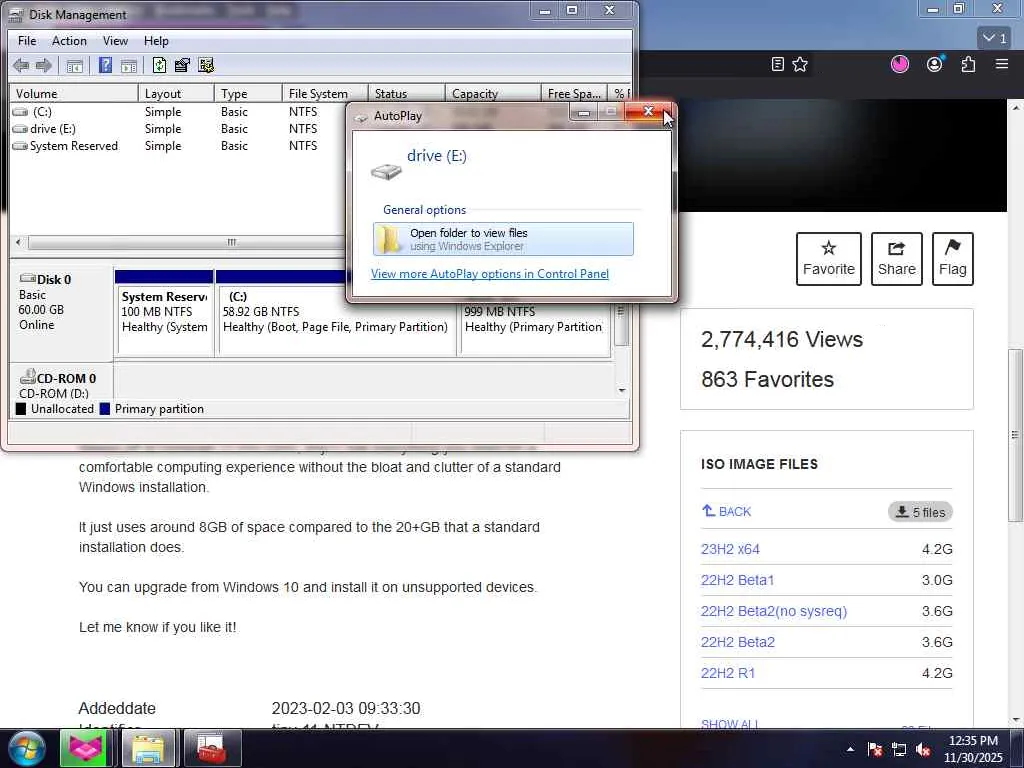Open the View menu
Screen dimensions: 1024x768
[x=115, y=40]
